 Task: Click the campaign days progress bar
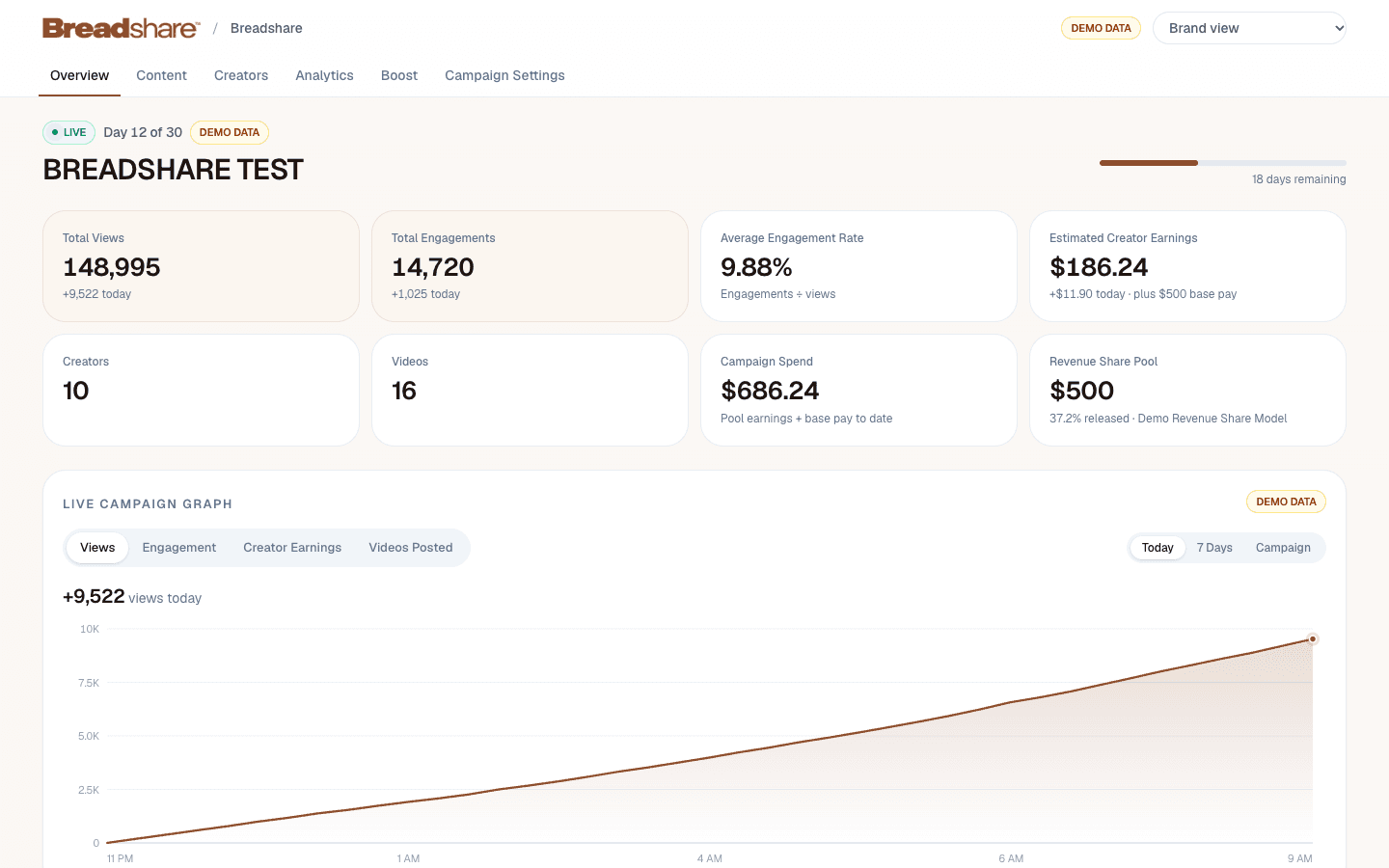tap(1223, 163)
